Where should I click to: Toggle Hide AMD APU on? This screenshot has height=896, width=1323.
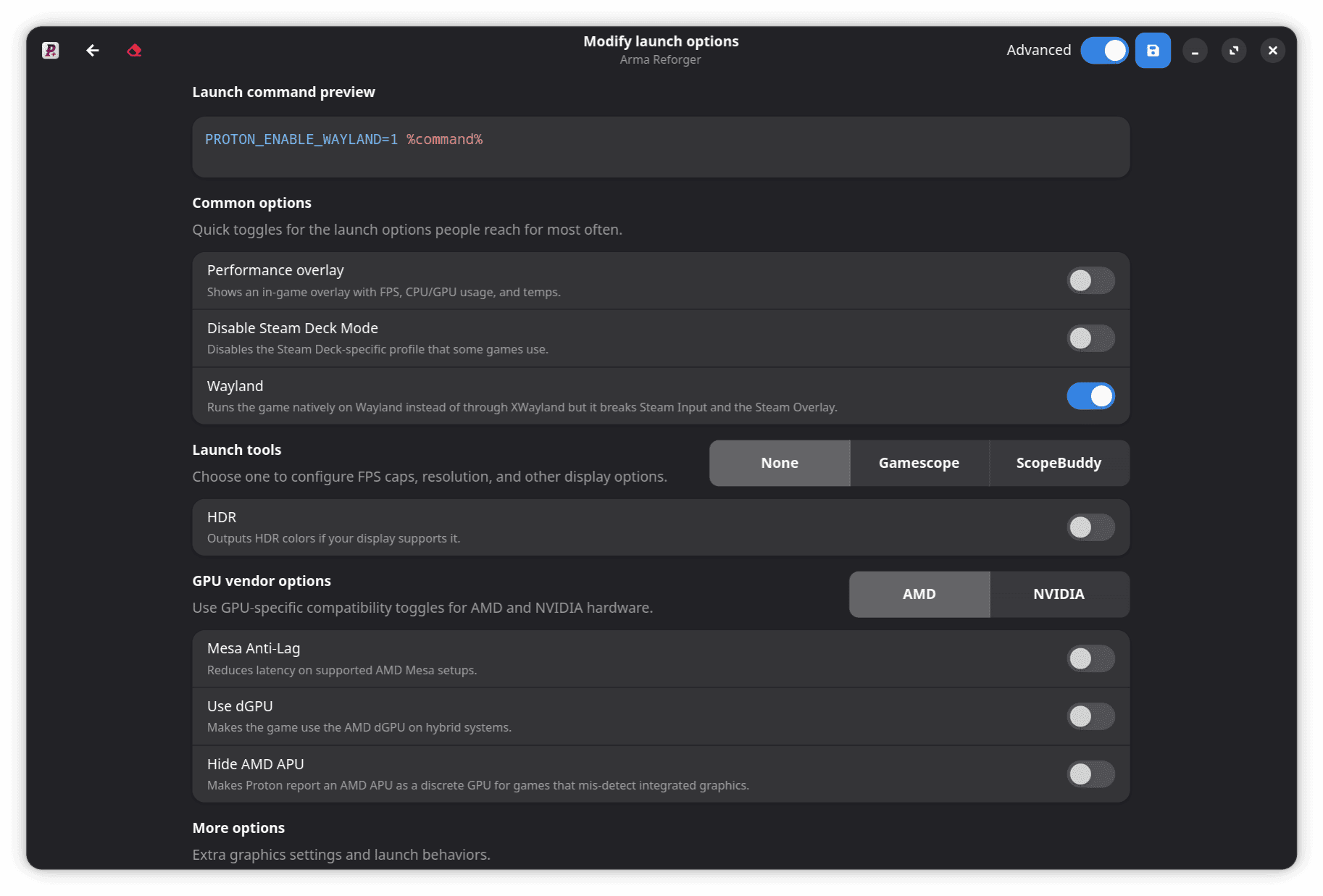pyautogui.click(x=1090, y=774)
